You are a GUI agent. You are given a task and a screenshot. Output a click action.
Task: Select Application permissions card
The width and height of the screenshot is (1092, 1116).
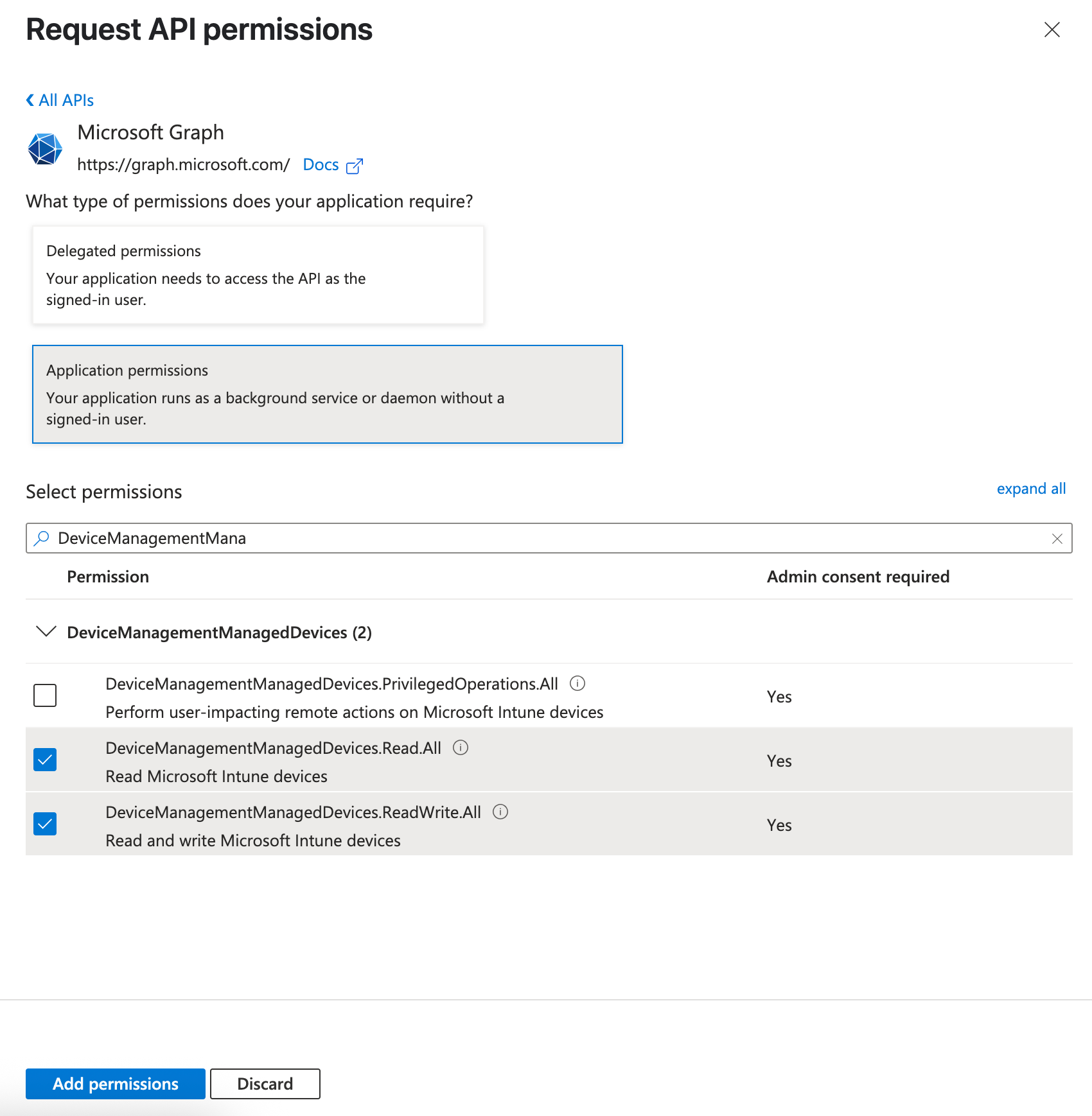[327, 394]
